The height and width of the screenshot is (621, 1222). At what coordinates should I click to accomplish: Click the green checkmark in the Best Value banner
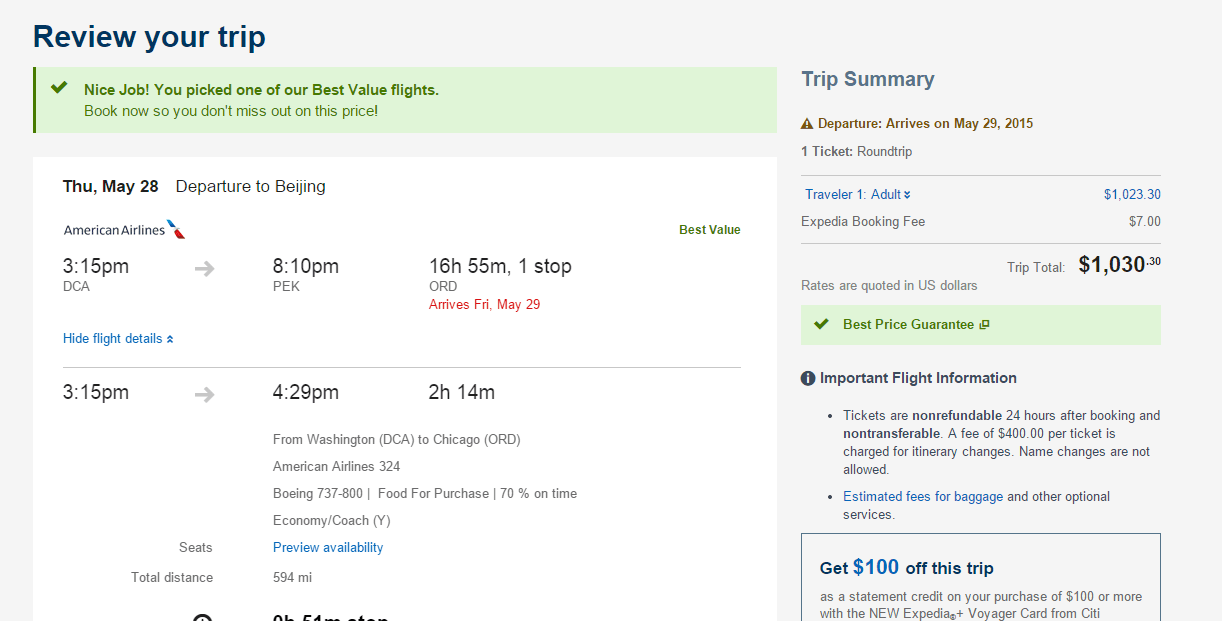coord(60,88)
